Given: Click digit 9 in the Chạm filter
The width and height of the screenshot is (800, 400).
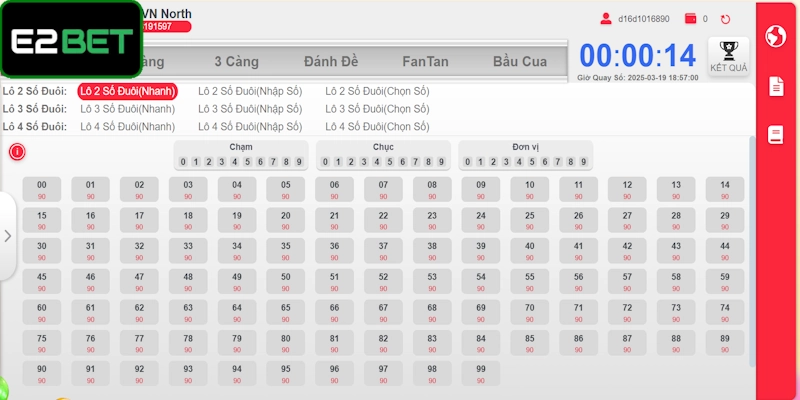Looking at the screenshot, I should [299, 162].
